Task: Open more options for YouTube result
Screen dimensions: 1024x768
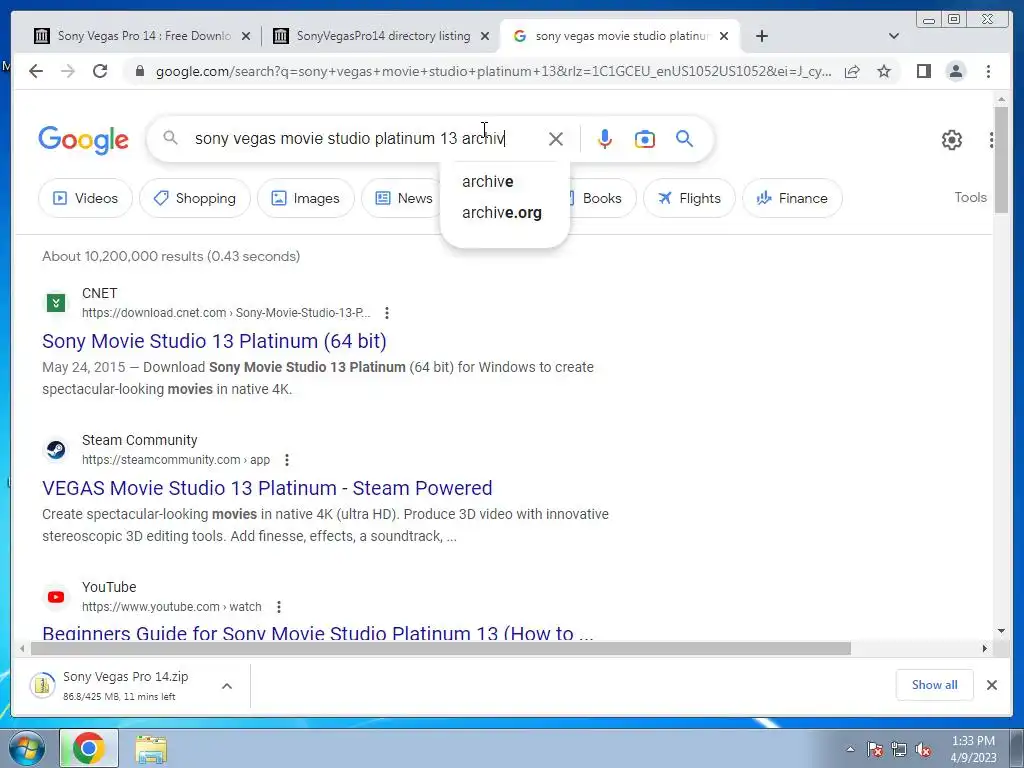Action: click(279, 607)
